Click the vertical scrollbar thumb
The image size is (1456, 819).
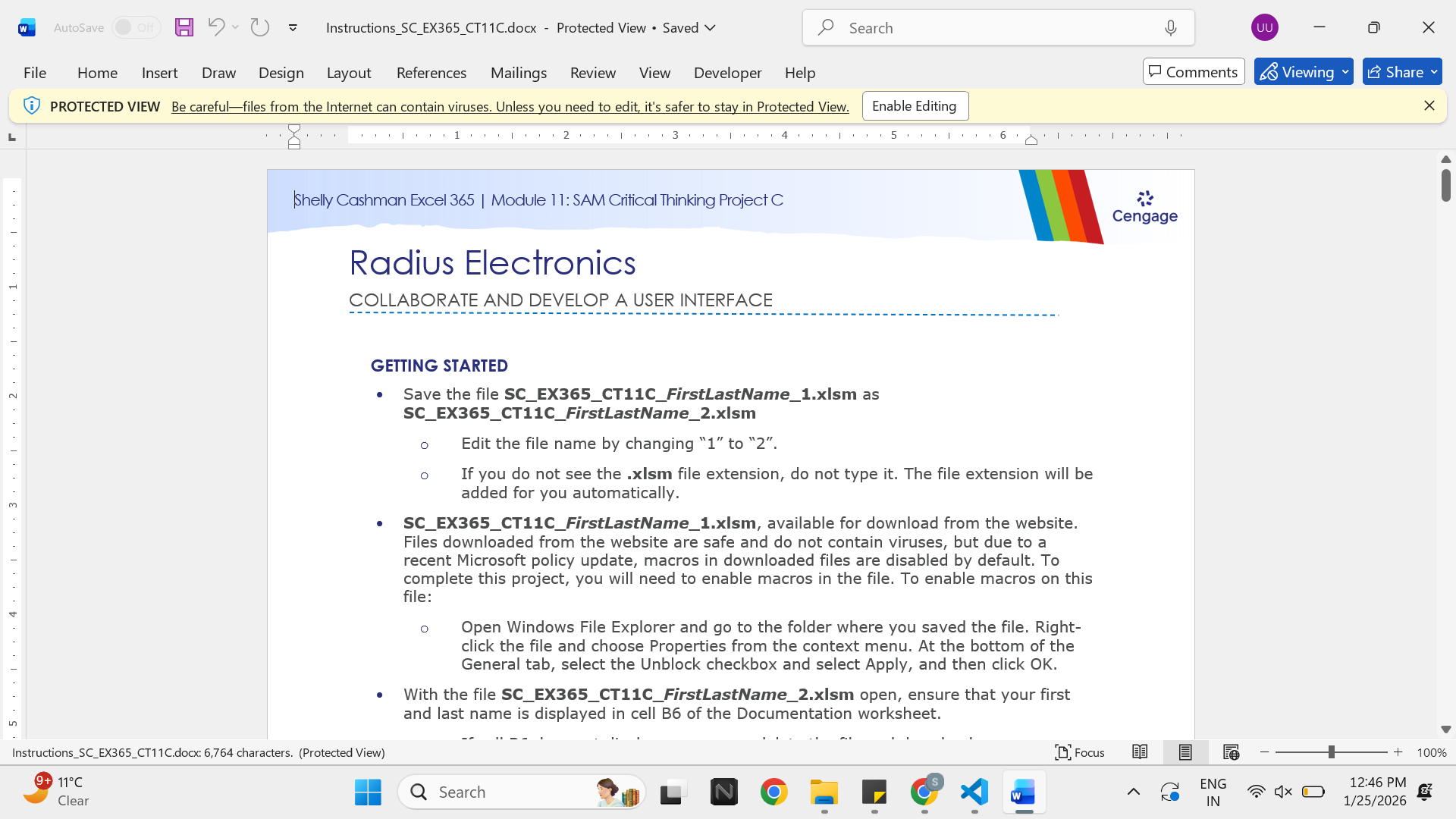pos(1445,186)
